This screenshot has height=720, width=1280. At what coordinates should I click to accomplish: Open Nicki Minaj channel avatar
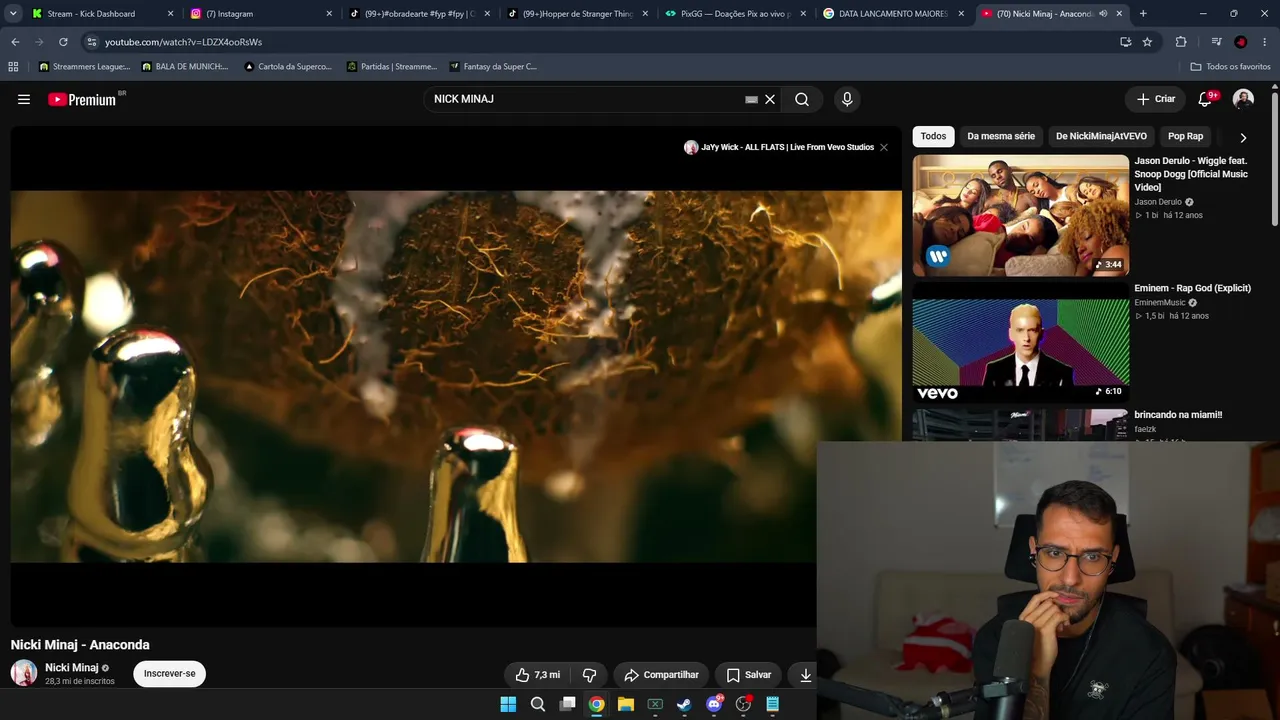tap(24, 673)
